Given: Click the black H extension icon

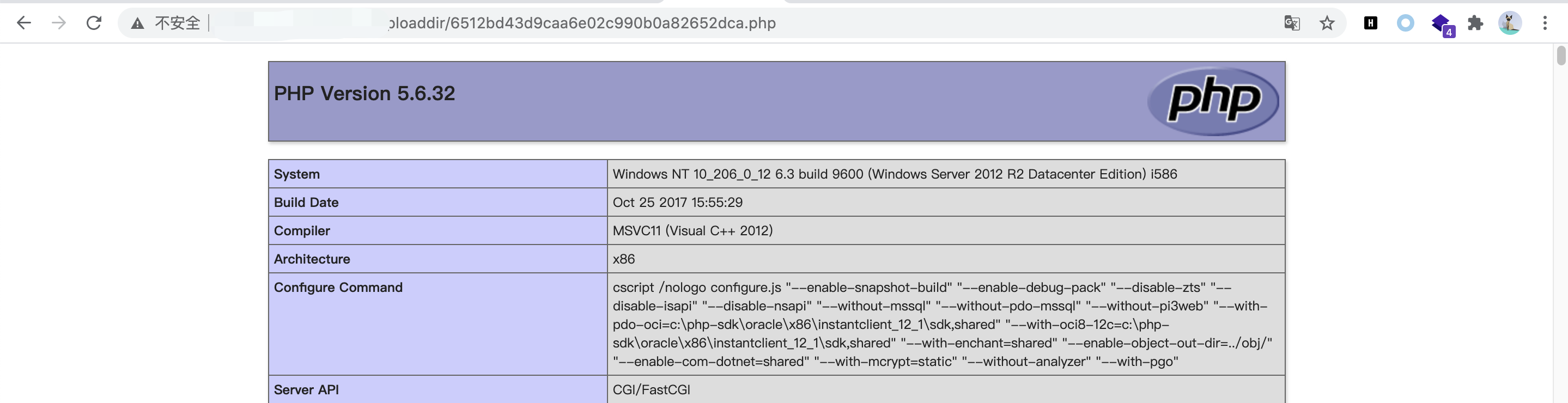Looking at the screenshot, I should (1370, 23).
